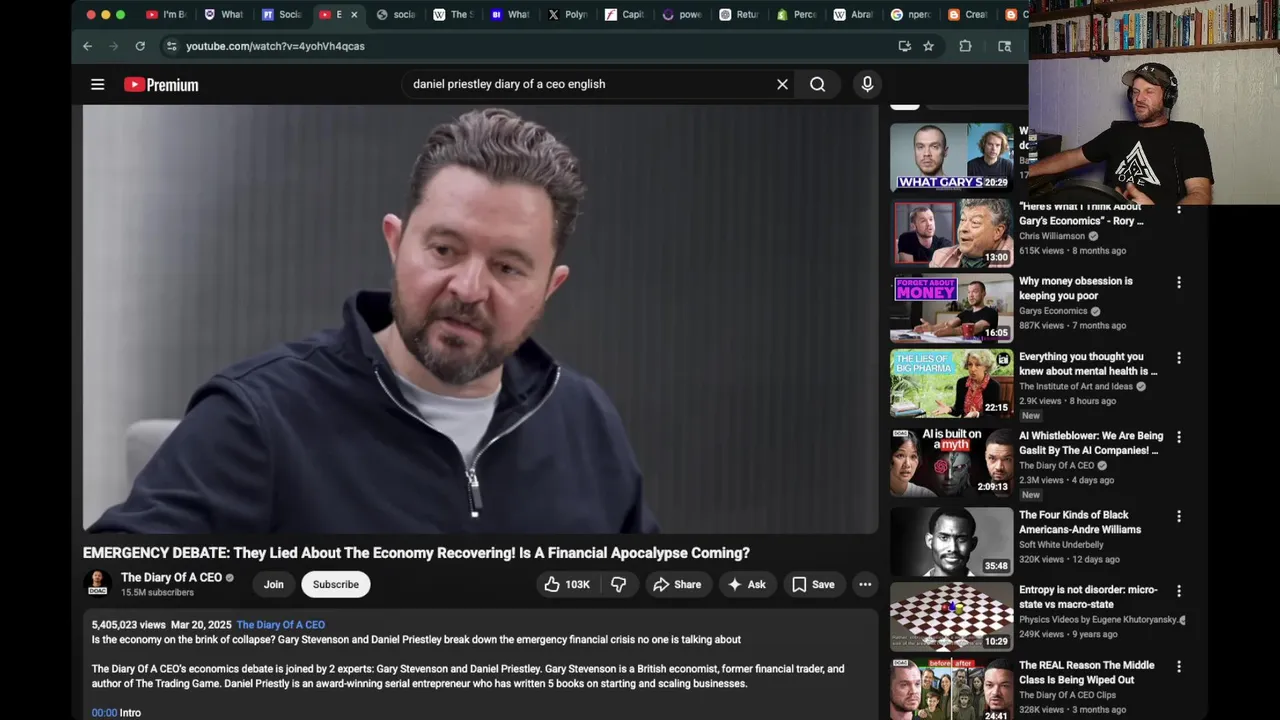Image resolution: width=1280 pixels, height=720 pixels.
Task: Go to YouTube Premium home logo
Action: (161, 85)
